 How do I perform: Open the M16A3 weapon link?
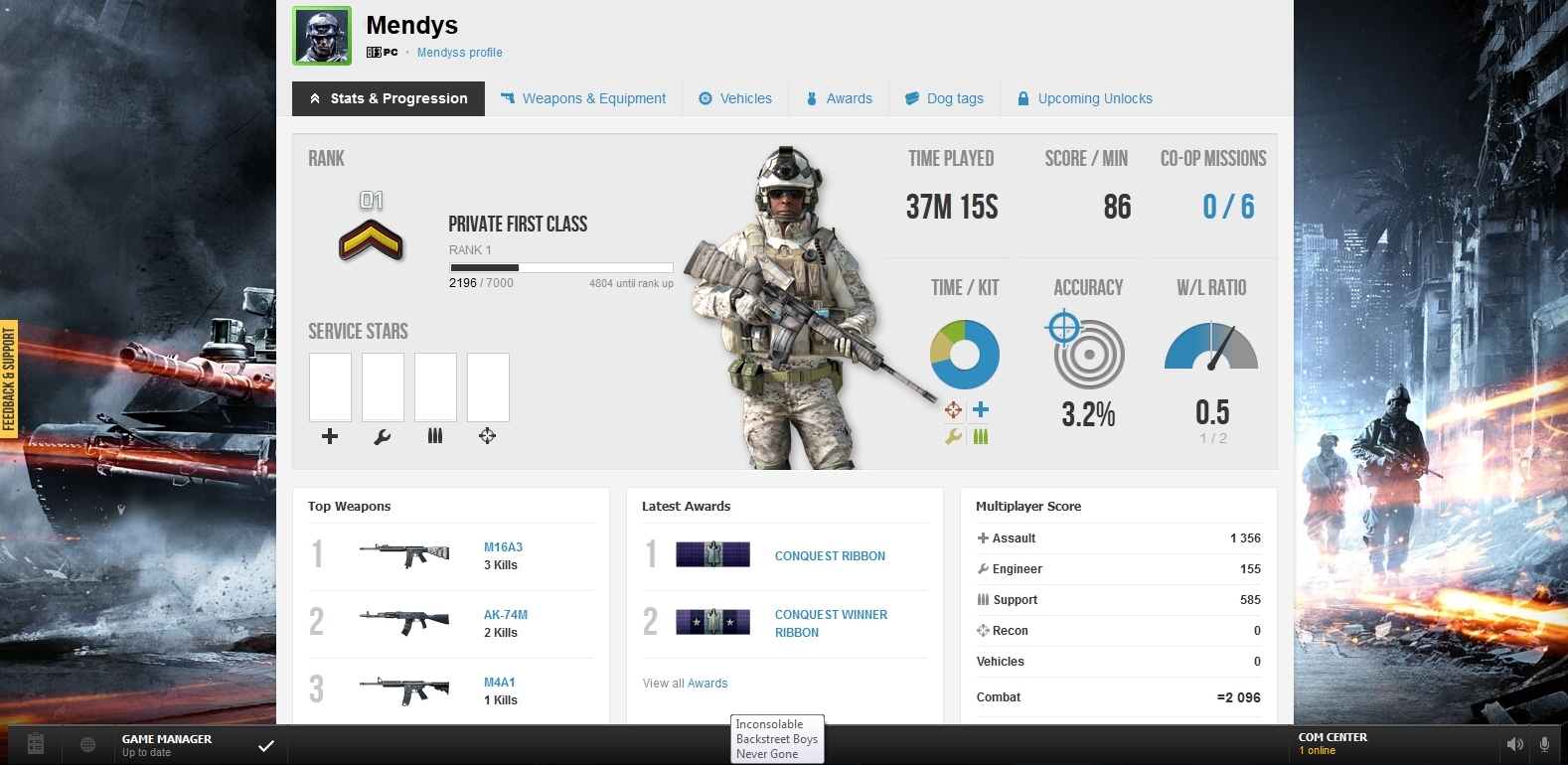(x=503, y=547)
